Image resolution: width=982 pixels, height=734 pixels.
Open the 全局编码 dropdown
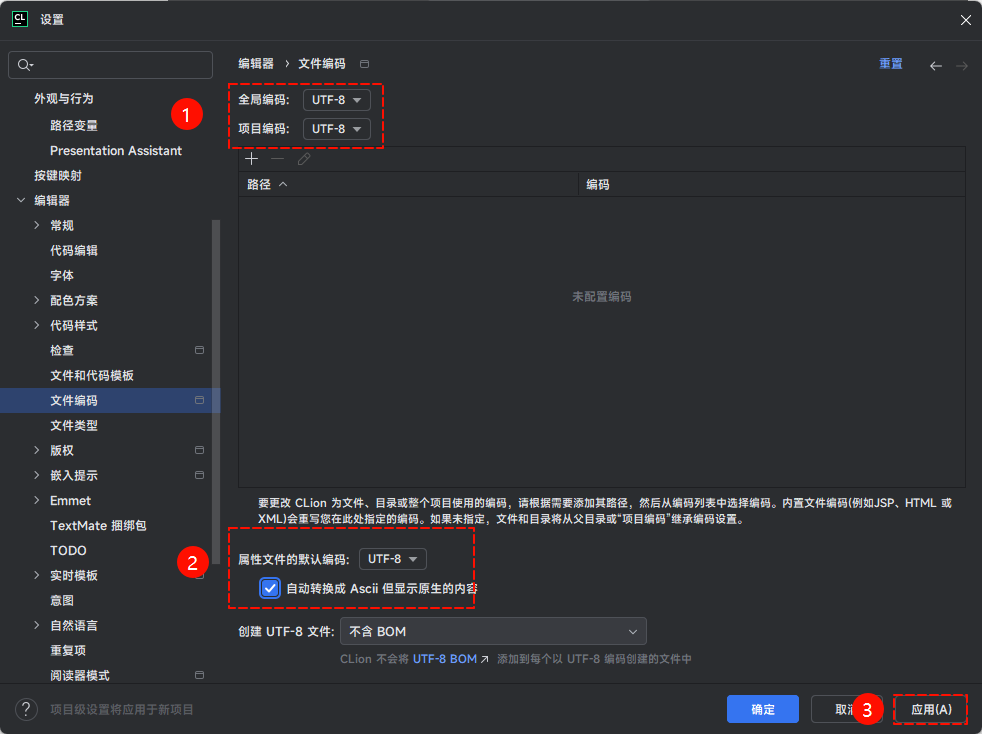[x=336, y=99]
